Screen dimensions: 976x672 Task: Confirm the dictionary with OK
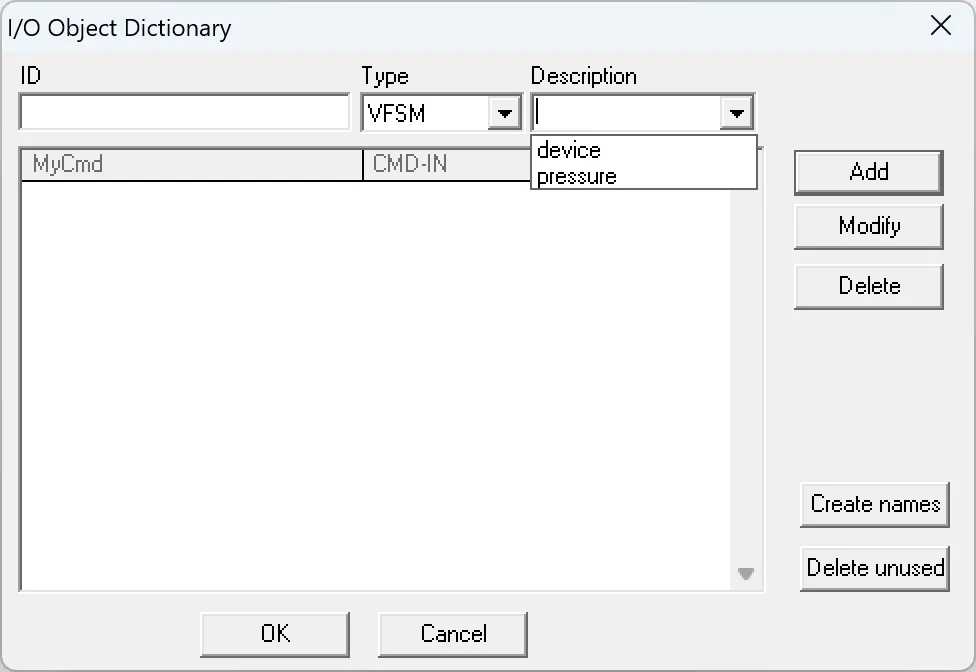274,633
